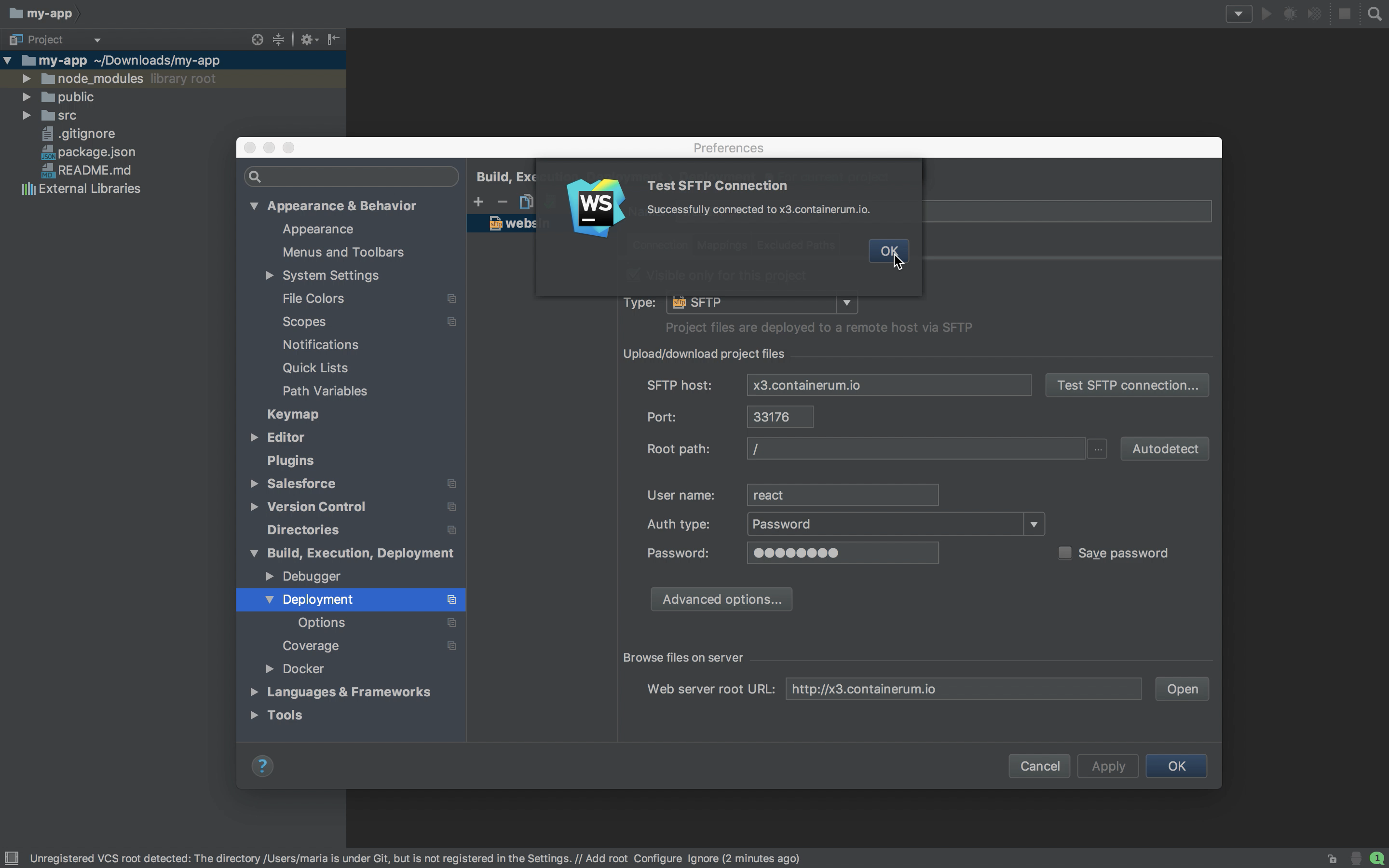Open Project panel gear settings
This screenshot has width=1389, height=868.
309,39
